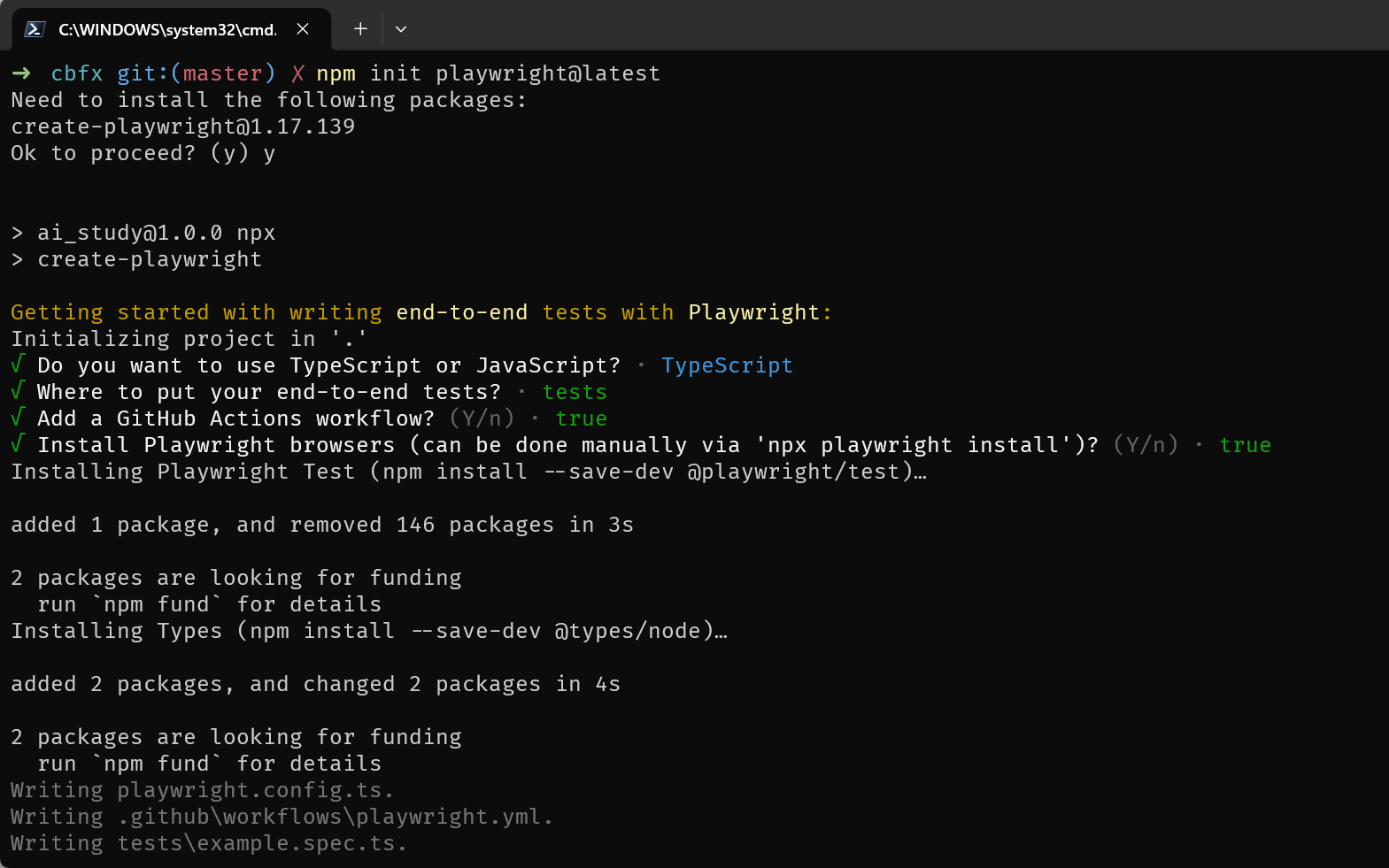
Task: Click "true" after GitHub Actions workflow prompt
Action: [581, 419]
